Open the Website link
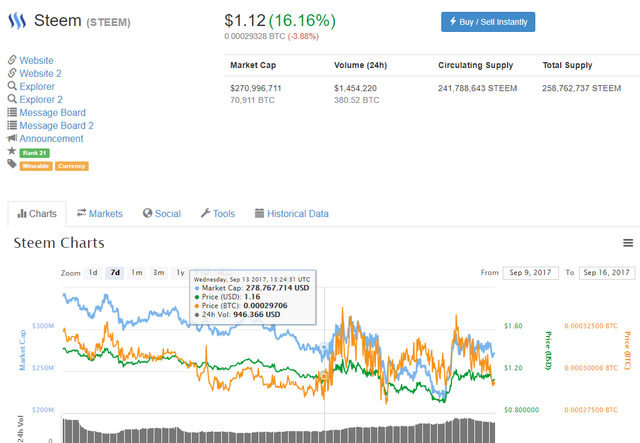This screenshot has width=640, height=443. pyautogui.click(x=36, y=60)
